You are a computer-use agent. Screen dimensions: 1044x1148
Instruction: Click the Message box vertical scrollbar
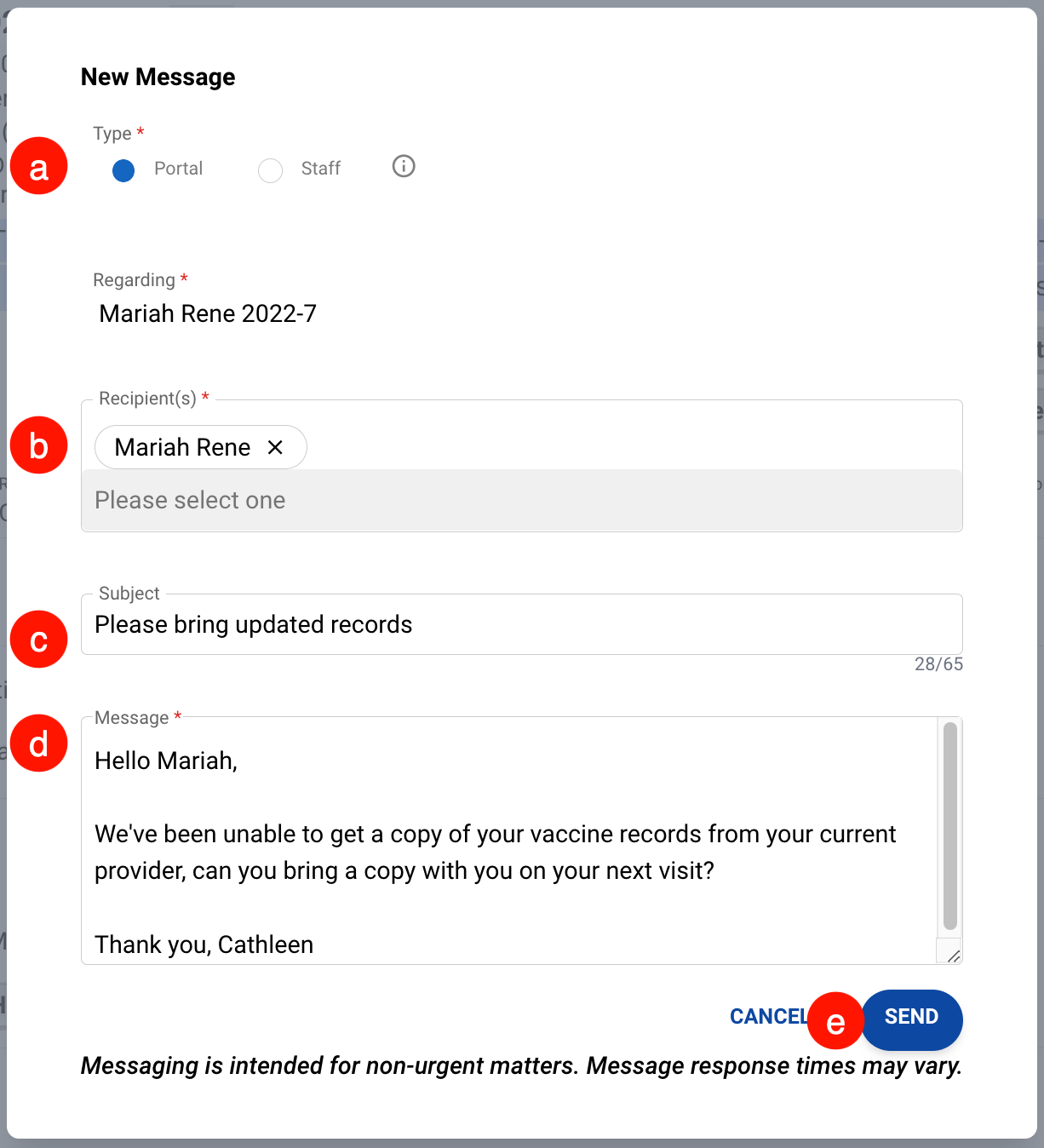click(x=949, y=826)
